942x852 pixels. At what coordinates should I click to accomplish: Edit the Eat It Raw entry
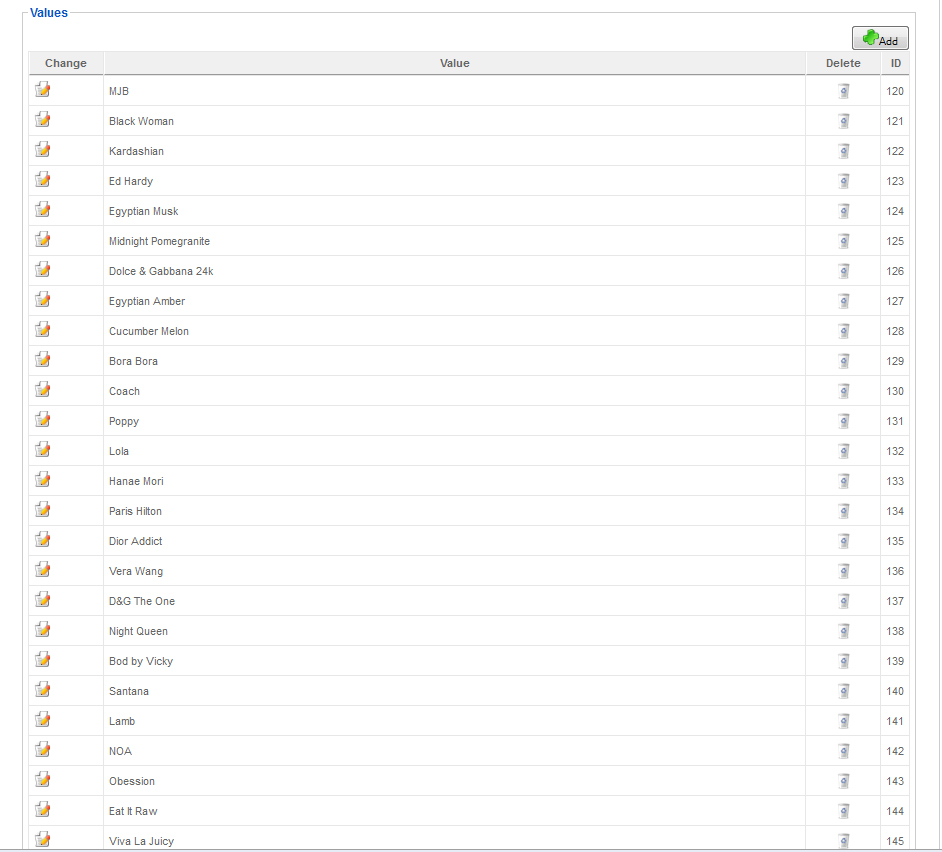click(43, 811)
